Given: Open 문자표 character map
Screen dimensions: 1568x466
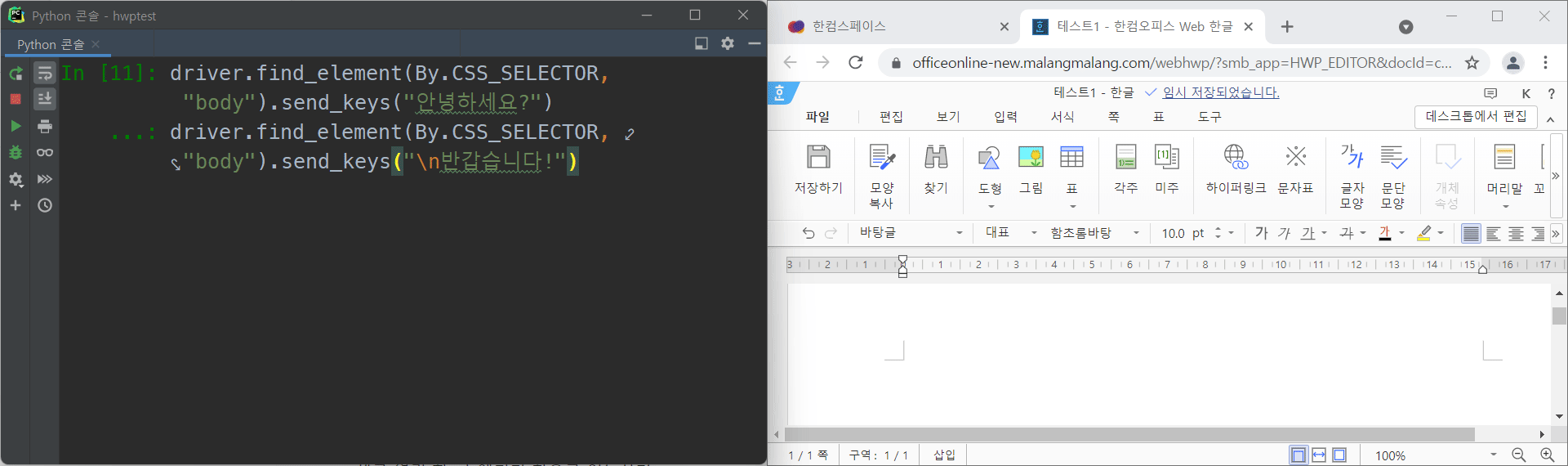Looking at the screenshot, I should [x=1296, y=169].
